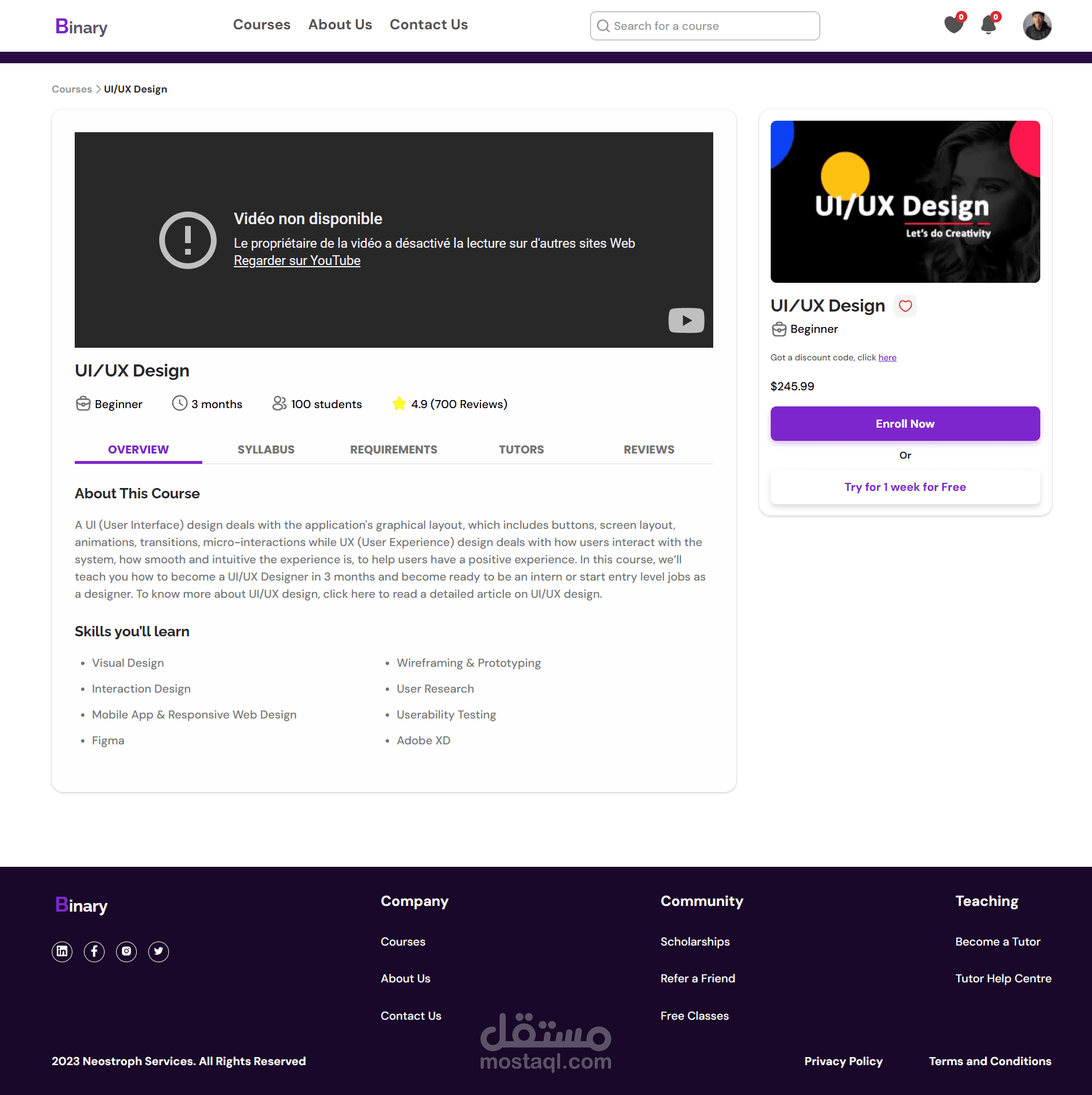
Task: Click the students icon beside 100 students
Action: coord(279,403)
